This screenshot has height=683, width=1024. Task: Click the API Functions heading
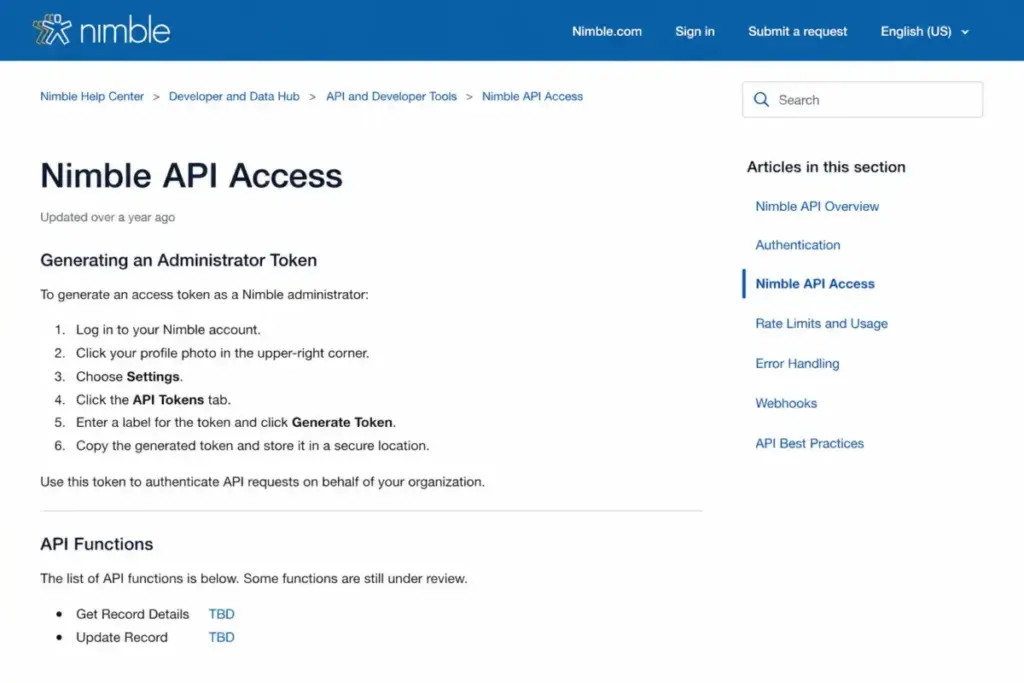[97, 545]
